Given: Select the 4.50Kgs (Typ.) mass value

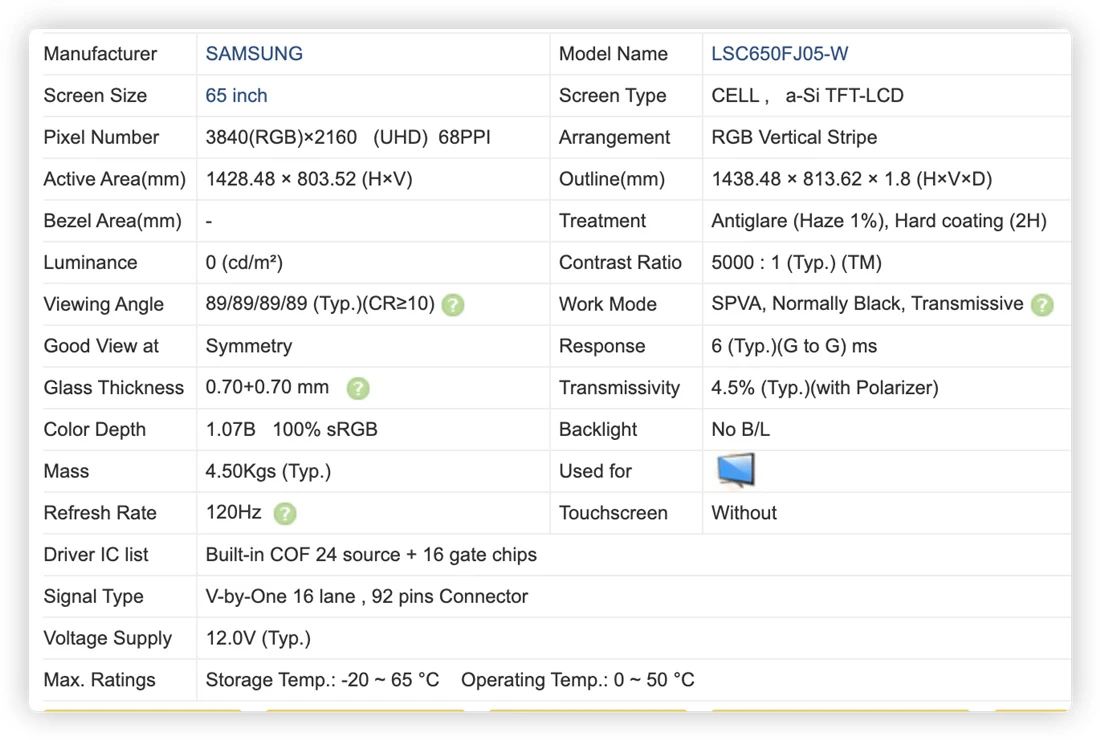Looking at the screenshot, I should click(268, 471).
